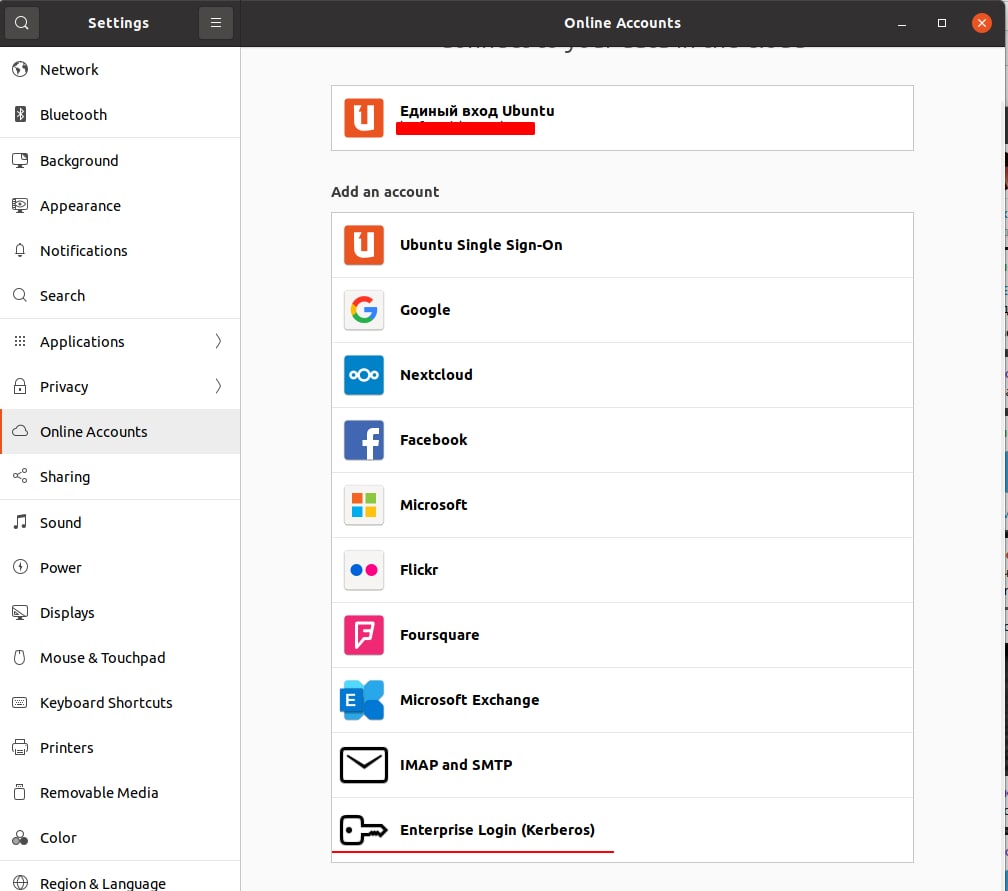Screen dimensions: 1008x891
Task: Switch to Appearance settings
Action: [120, 206]
